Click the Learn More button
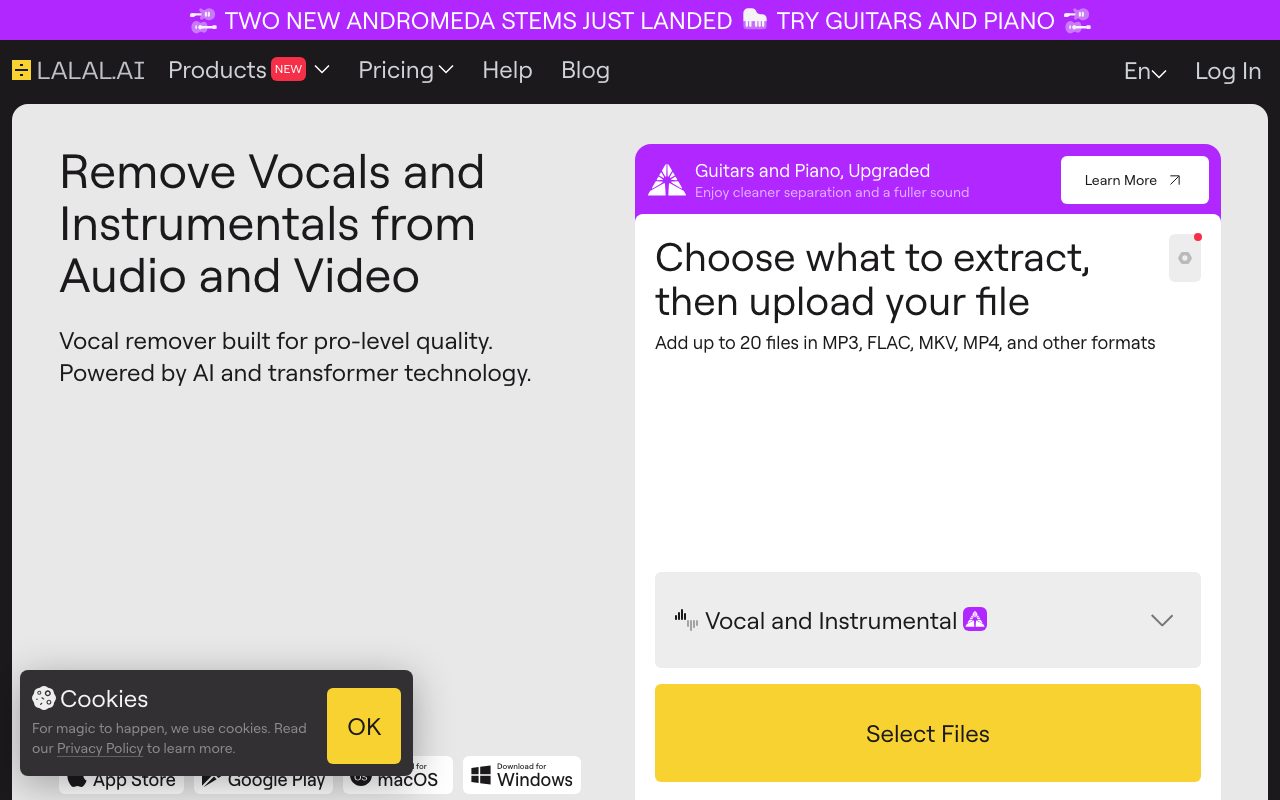The image size is (1280, 800). point(1135,180)
